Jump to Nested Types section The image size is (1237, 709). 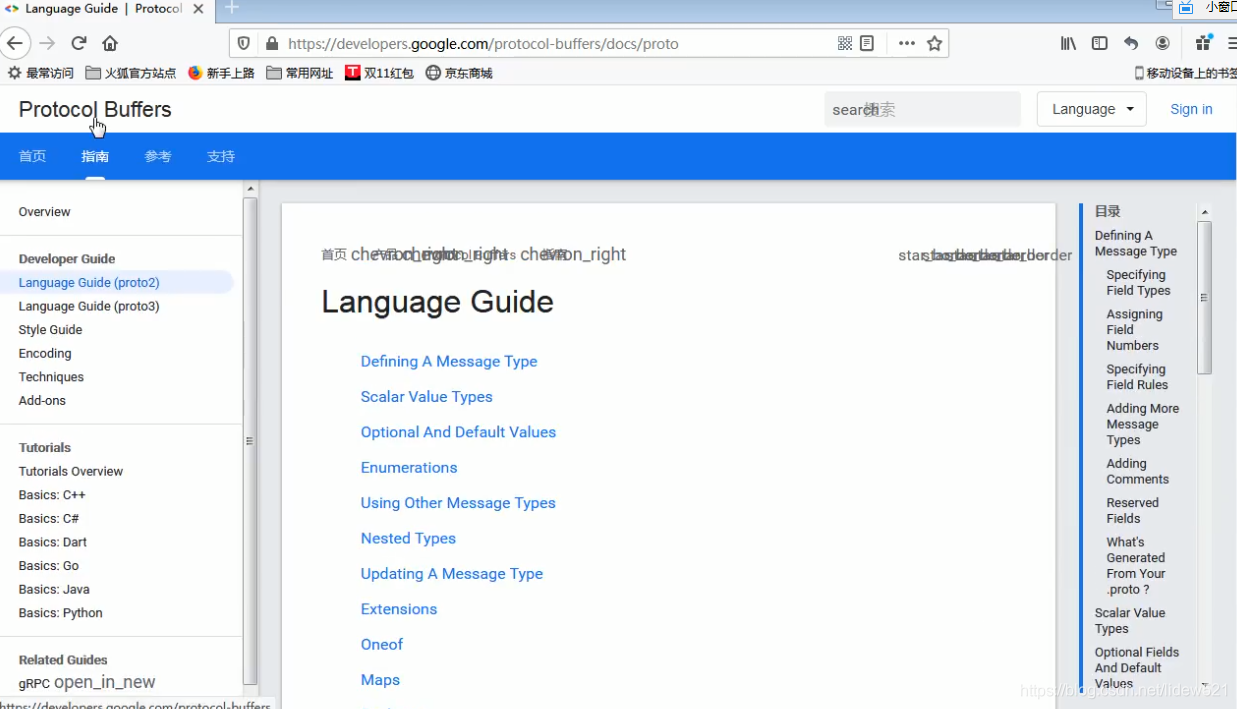pyautogui.click(x=408, y=538)
